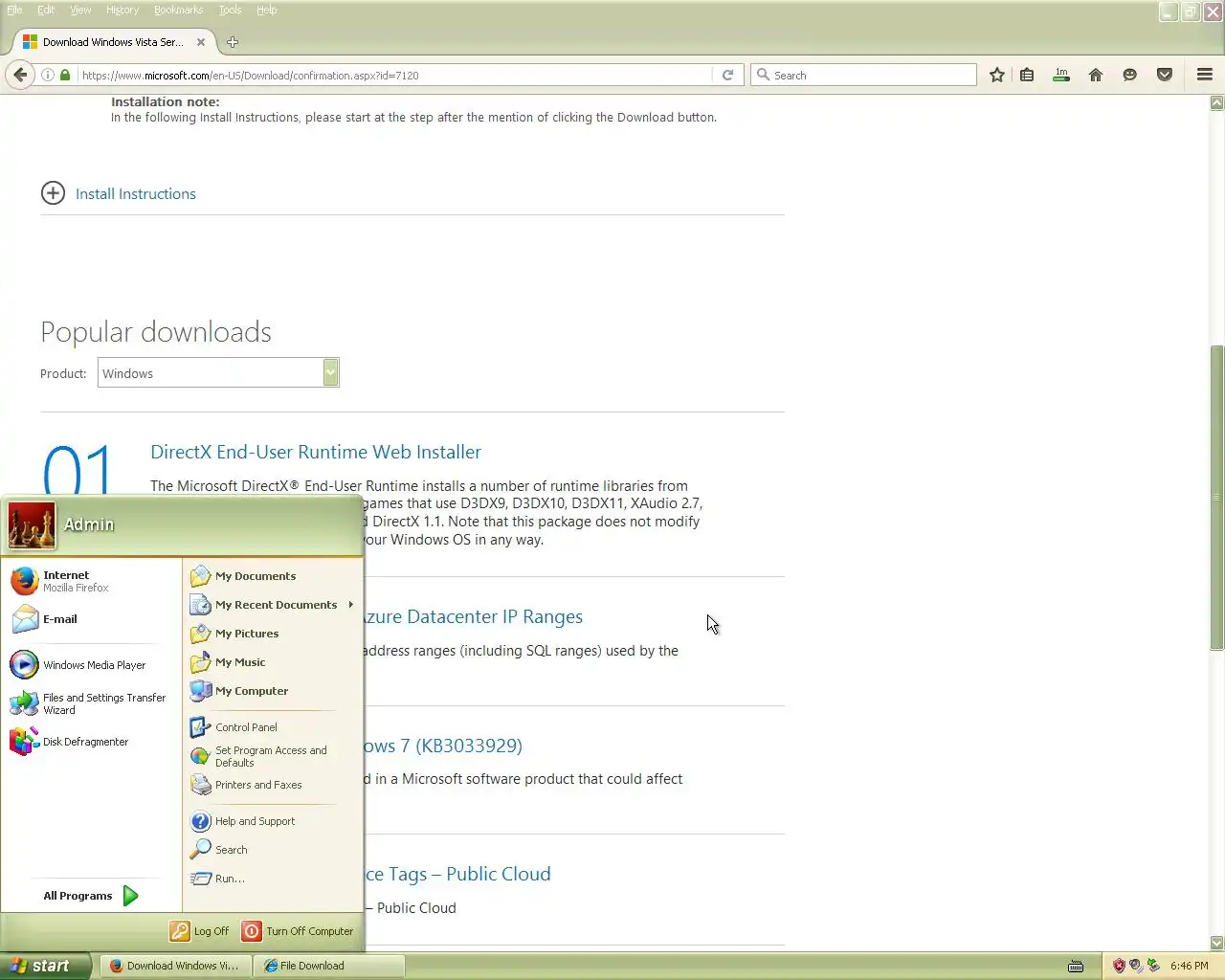This screenshot has height=980, width=1225.
Task: Click Turn Off Computer
Action: tap(298, 931)
